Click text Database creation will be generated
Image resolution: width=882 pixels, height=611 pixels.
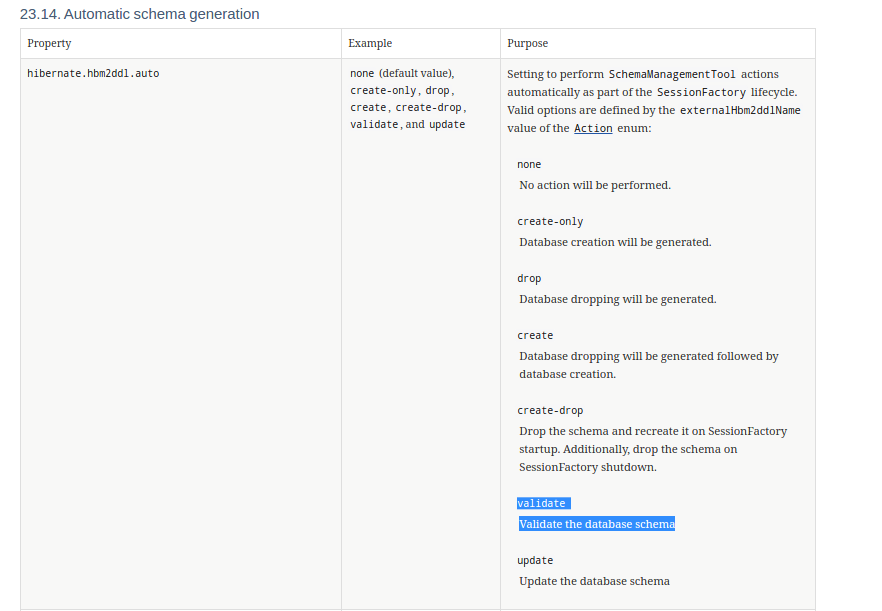point(614,242)
